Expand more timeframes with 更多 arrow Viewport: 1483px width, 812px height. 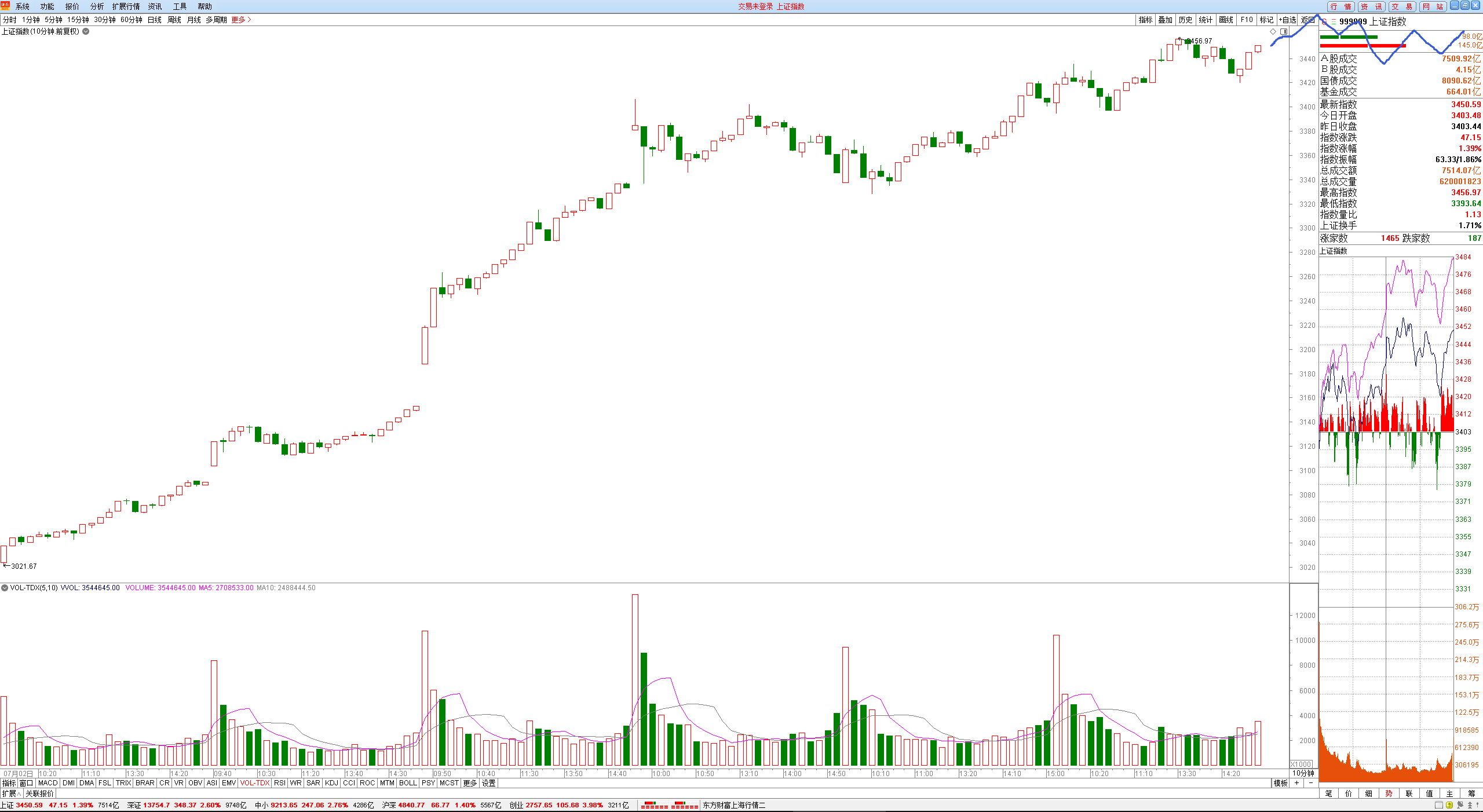point(241,20)
